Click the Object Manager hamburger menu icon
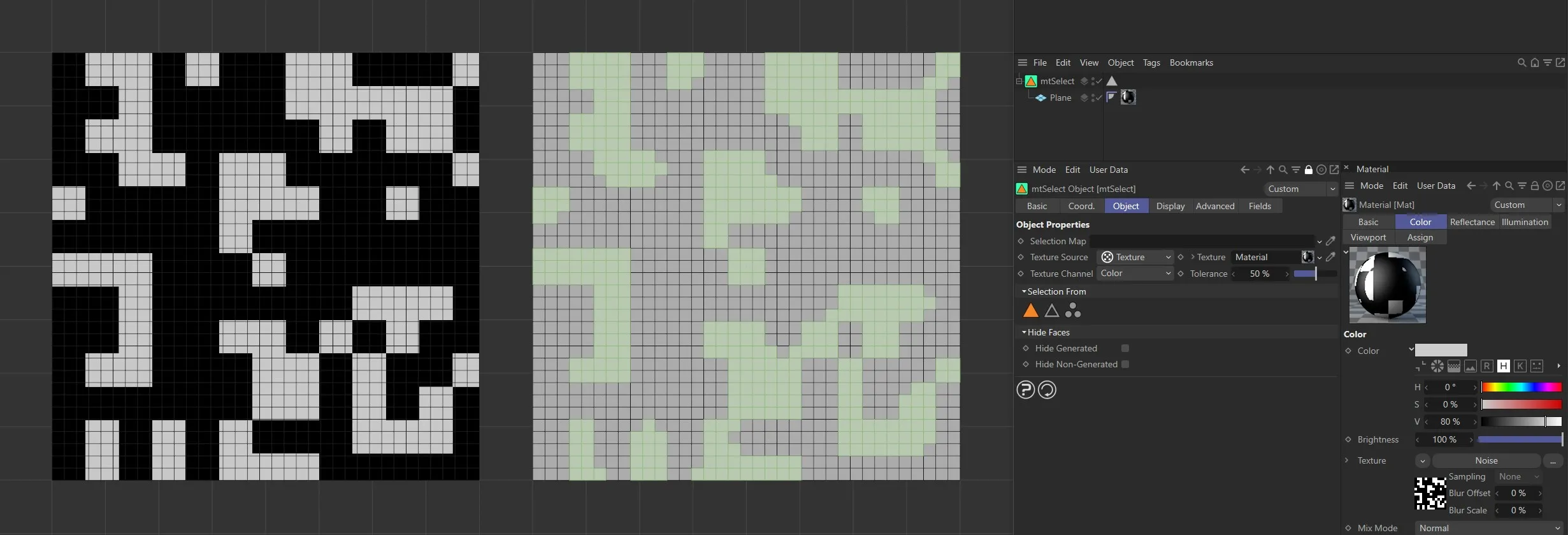The height and width of the screenshot is (535, 1568). coord(1023,62)
